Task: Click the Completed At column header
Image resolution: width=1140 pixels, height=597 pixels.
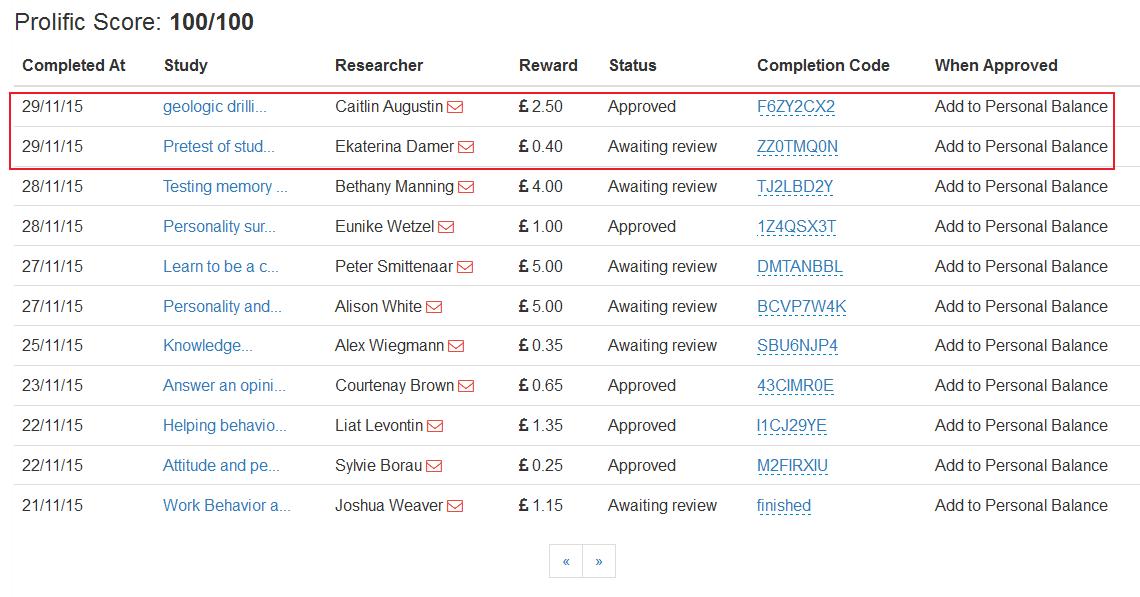Action: [x=74, y=66]
